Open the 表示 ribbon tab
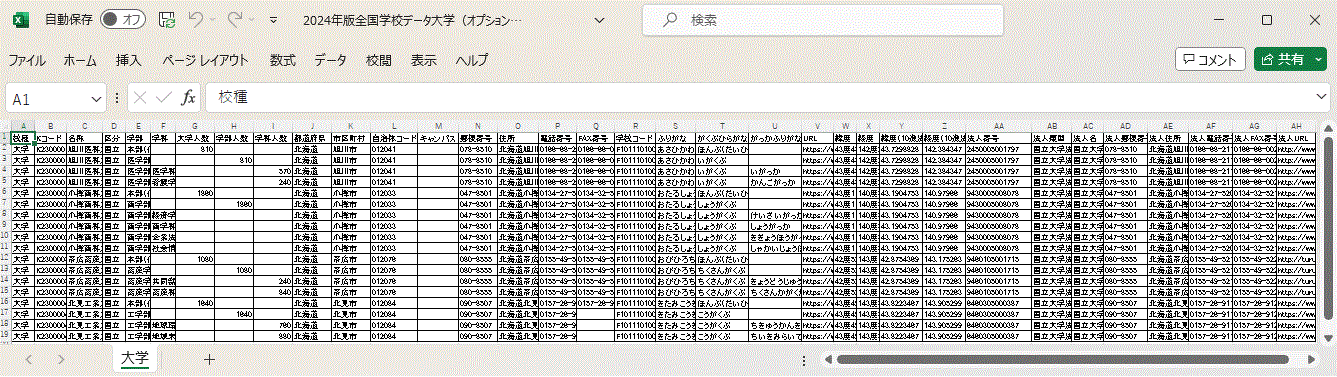1337x377 pixels. (424, 60)
